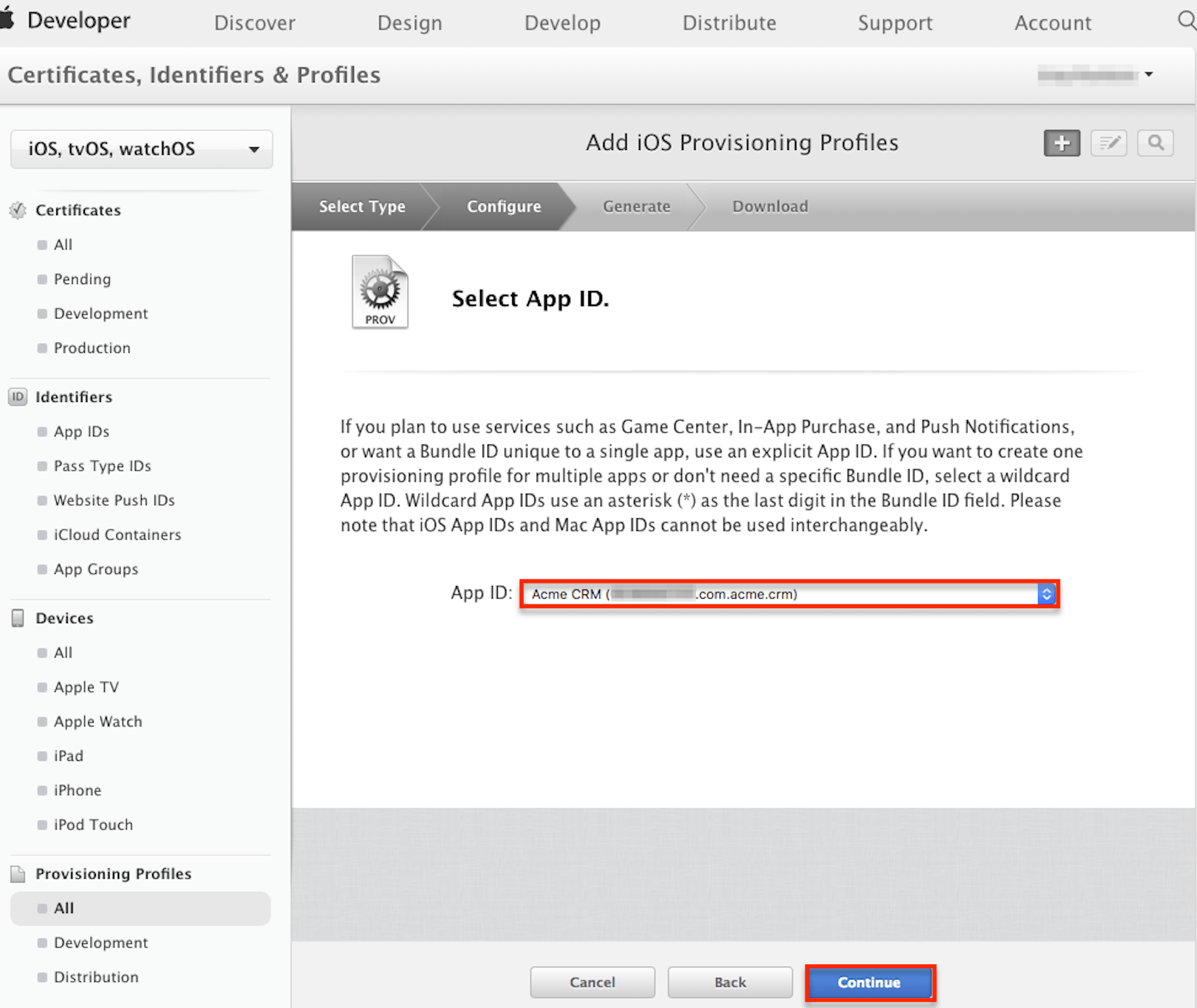Viewport: 1197px width, 1008px height.
Task: Click the Generate step tab
Action: 636,206
